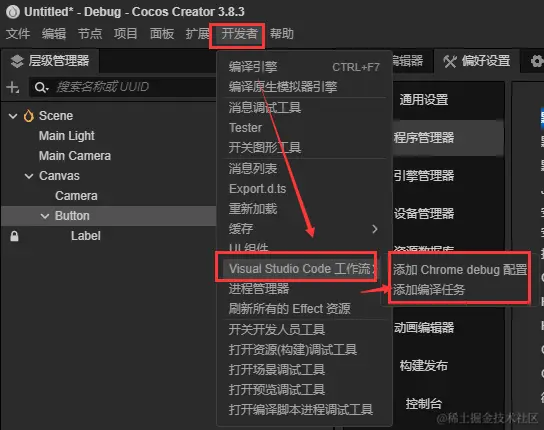
Task: Expand the 缓存 submenu arrow
Action: 375,229
